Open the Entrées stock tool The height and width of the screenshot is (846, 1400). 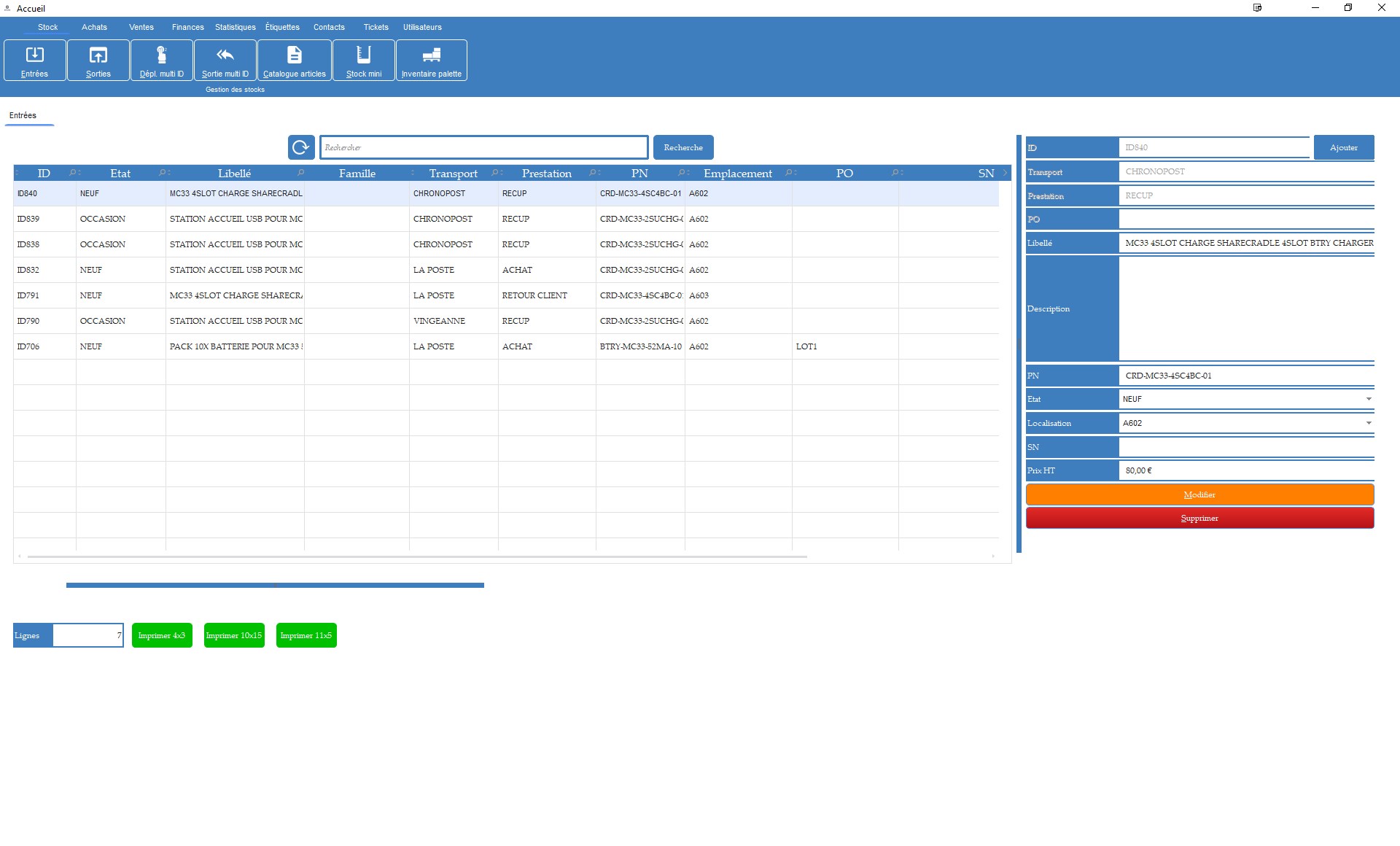click(34, 61)
